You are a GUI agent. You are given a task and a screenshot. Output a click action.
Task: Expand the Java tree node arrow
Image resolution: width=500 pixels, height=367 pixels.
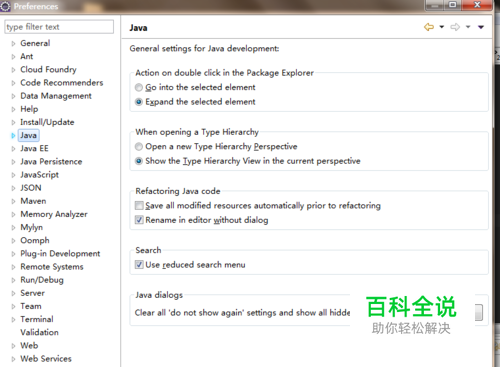tap(13, 135)
